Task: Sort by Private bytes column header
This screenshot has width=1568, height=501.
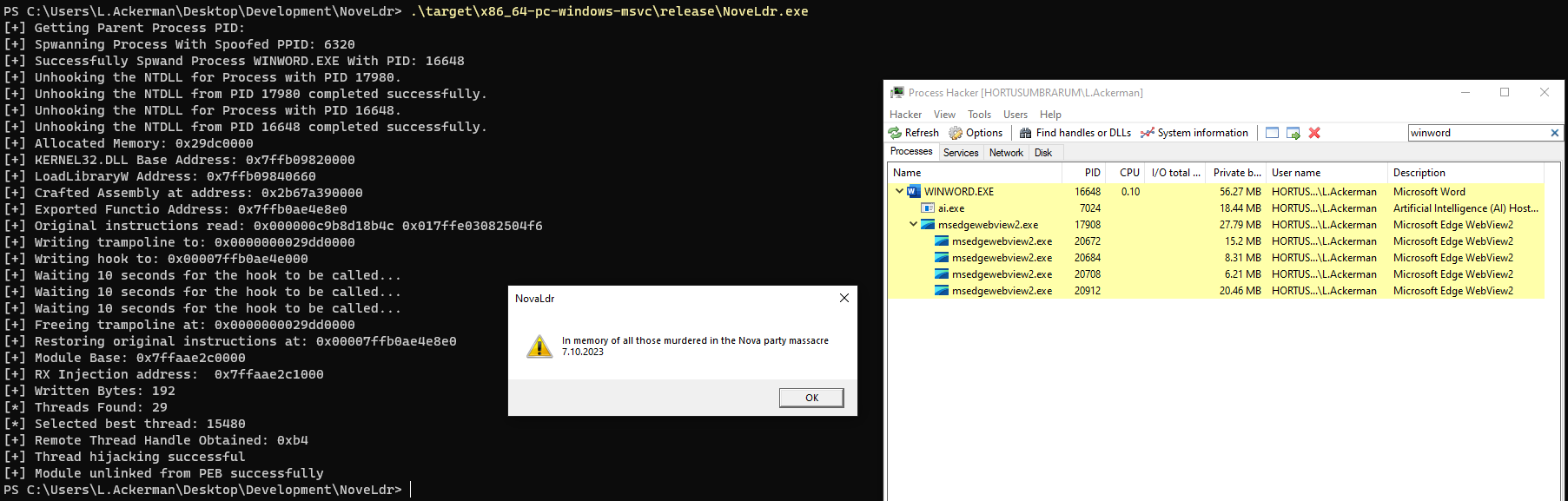Action: 1236,173
